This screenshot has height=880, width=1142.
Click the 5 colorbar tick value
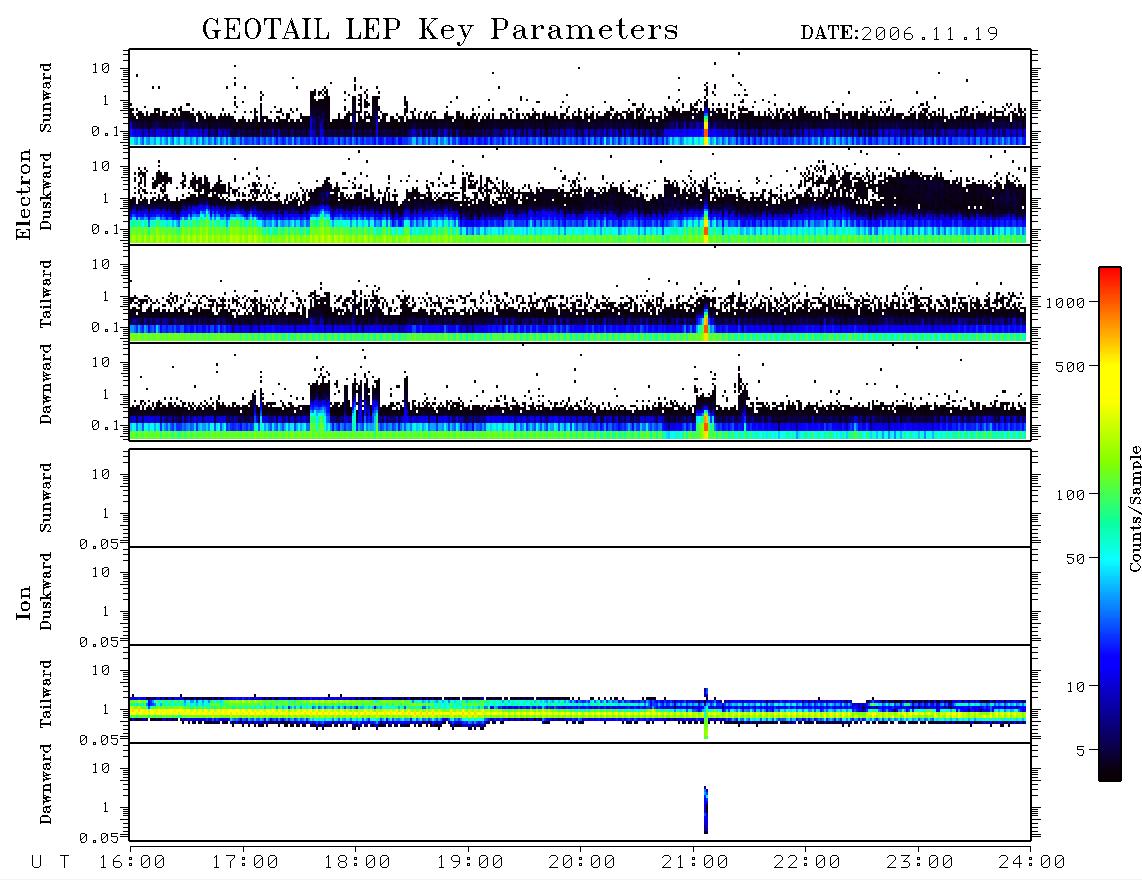coord(1081,751)
